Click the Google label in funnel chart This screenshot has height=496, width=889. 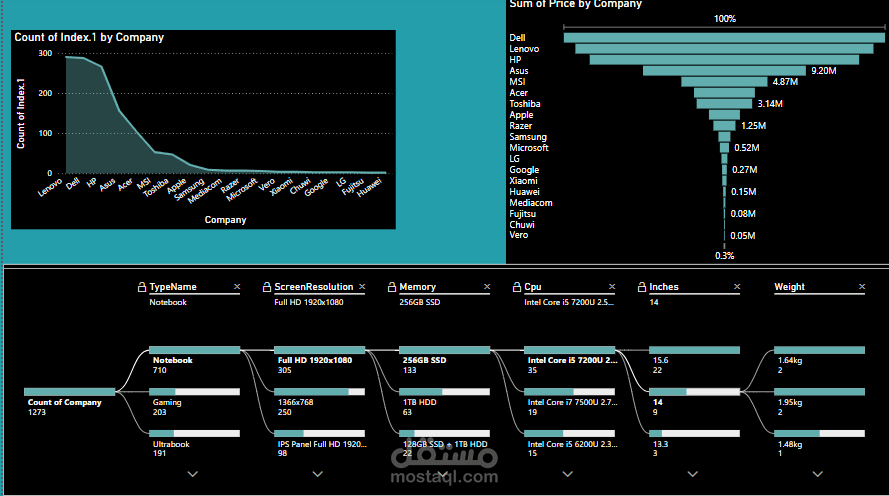[524, 170]
